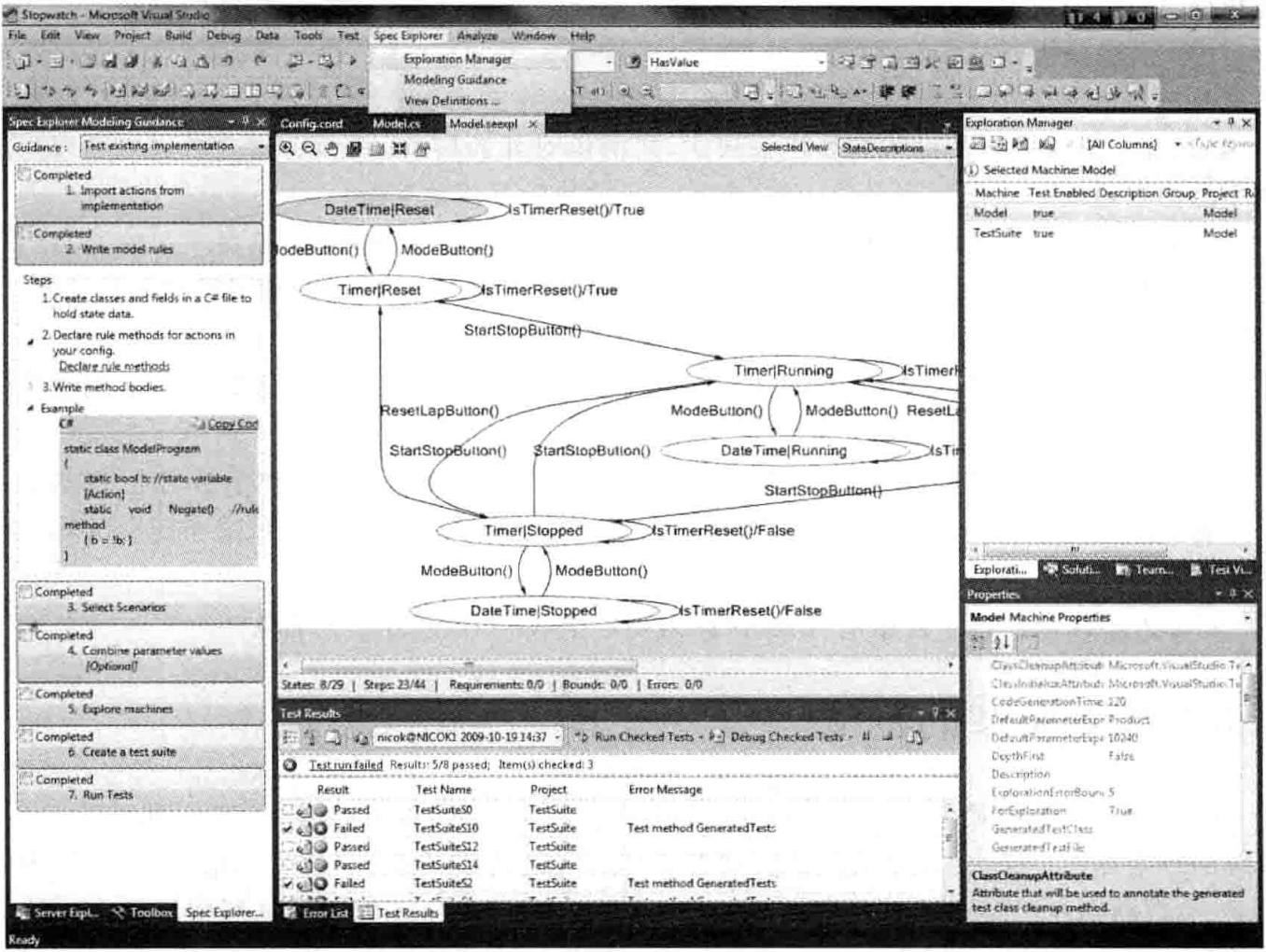Choose Exploration Manager from Spec Explorer menu
The image size is (1266, 952).
click(457, 59)
